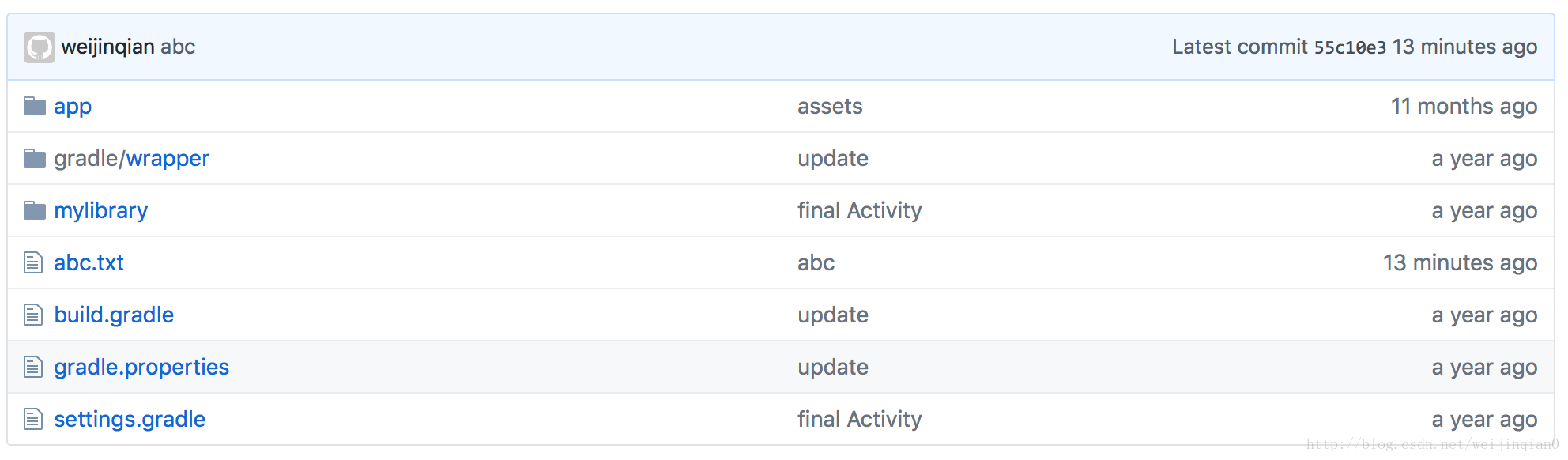
Task: Click the assets commit message for app
Action: tap(830, 106)
